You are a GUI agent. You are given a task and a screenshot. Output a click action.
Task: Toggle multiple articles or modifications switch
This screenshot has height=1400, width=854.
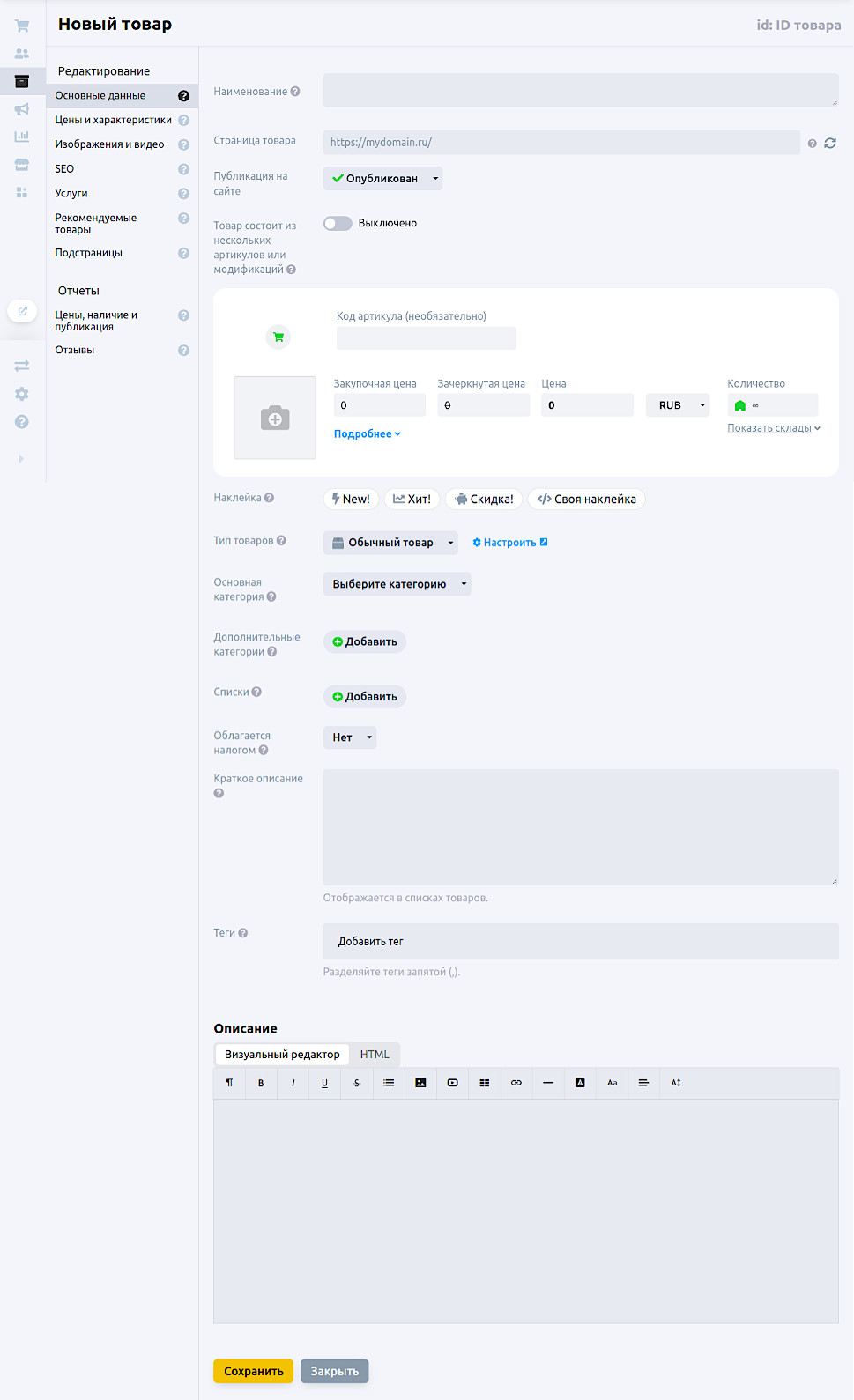click(338, 224)
